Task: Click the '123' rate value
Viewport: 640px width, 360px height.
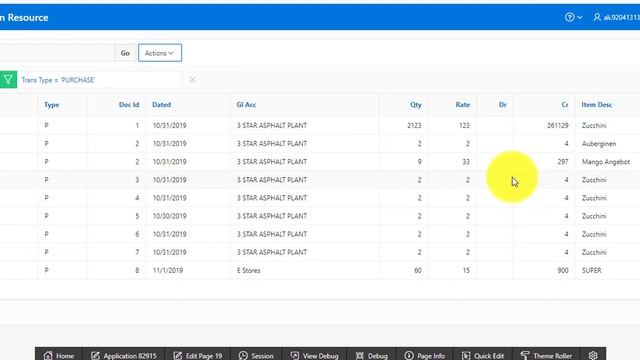Action: (x=464, y=125)
